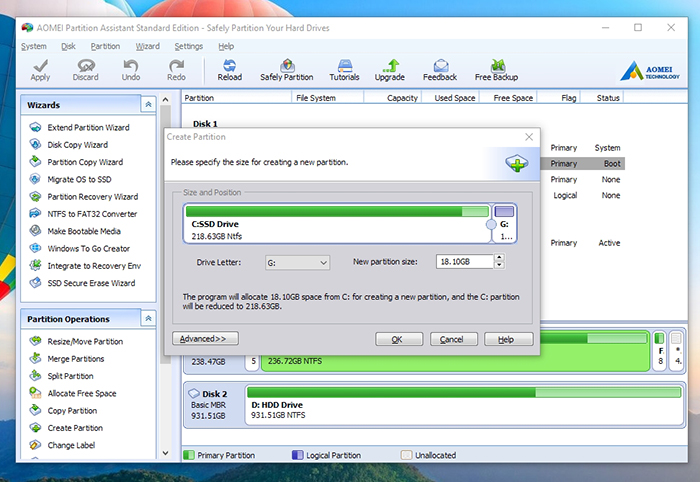
Task: Select Copy Partition operation
Action: 72,411
